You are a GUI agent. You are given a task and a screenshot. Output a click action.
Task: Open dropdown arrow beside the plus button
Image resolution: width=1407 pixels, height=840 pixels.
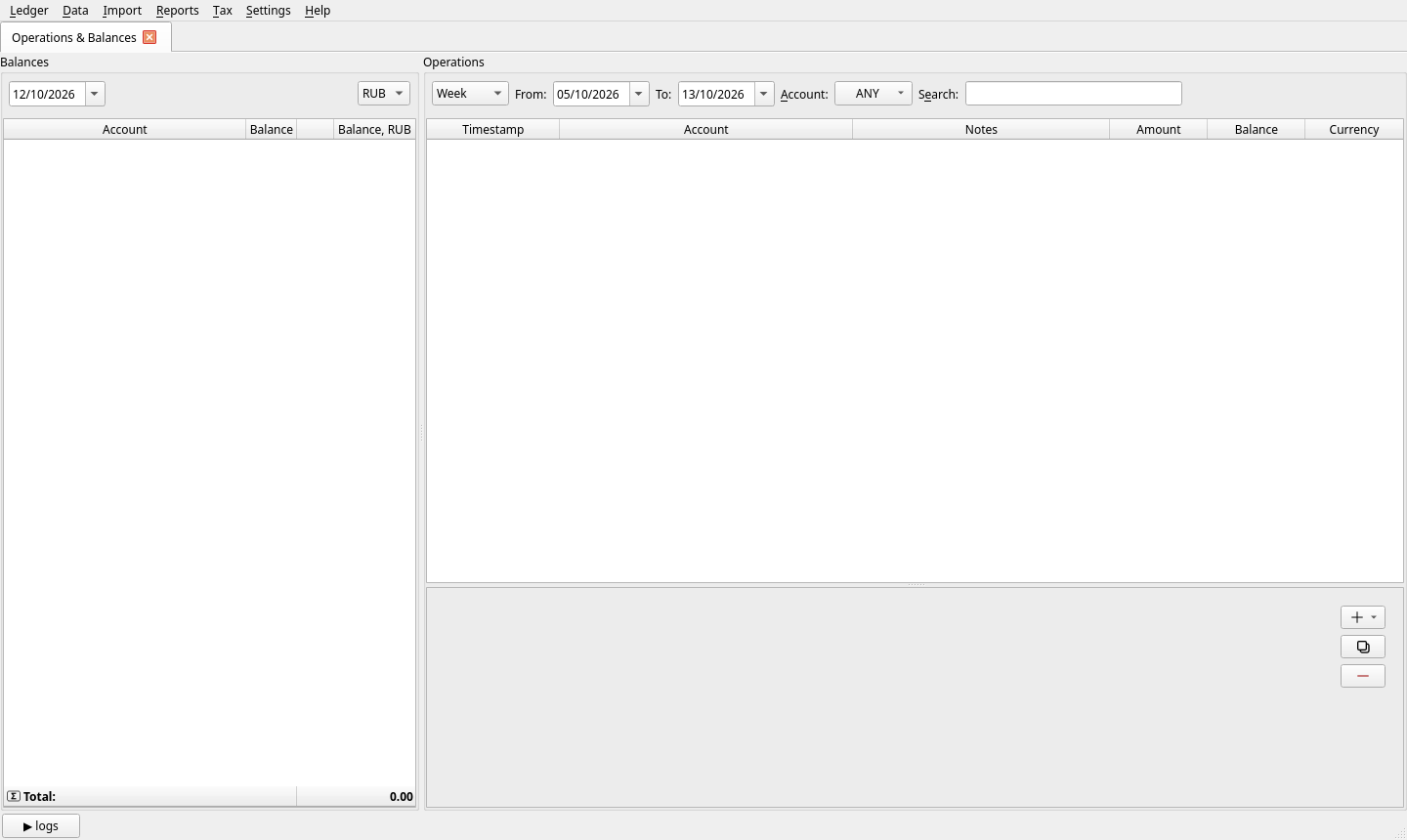1374,617
